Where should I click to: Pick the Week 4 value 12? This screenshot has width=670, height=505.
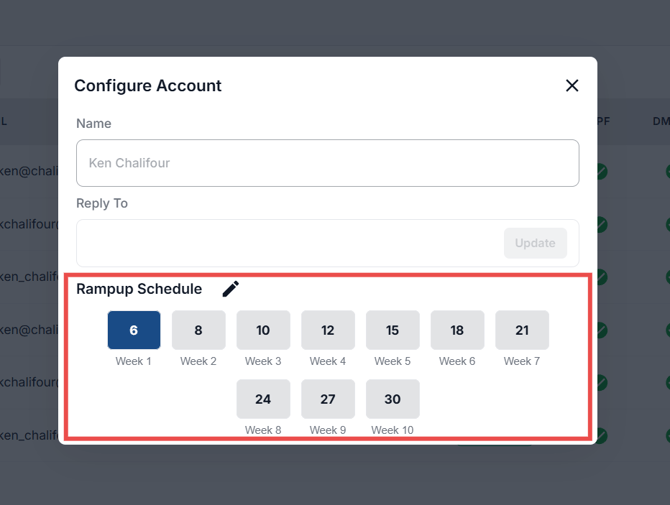[328, 330]
